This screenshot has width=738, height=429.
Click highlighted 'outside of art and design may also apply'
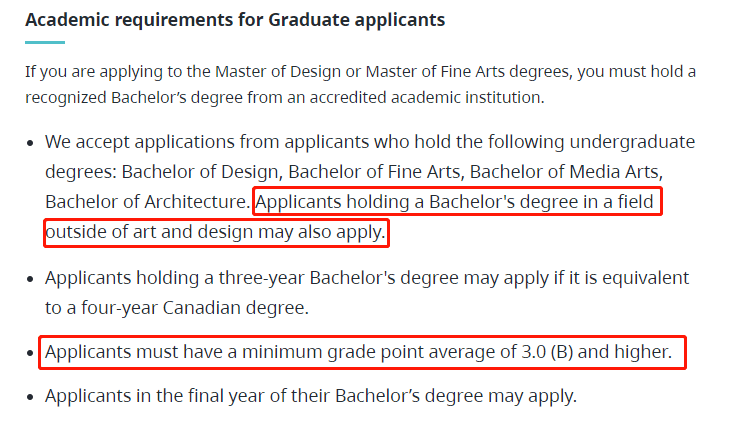pos(215,232)
